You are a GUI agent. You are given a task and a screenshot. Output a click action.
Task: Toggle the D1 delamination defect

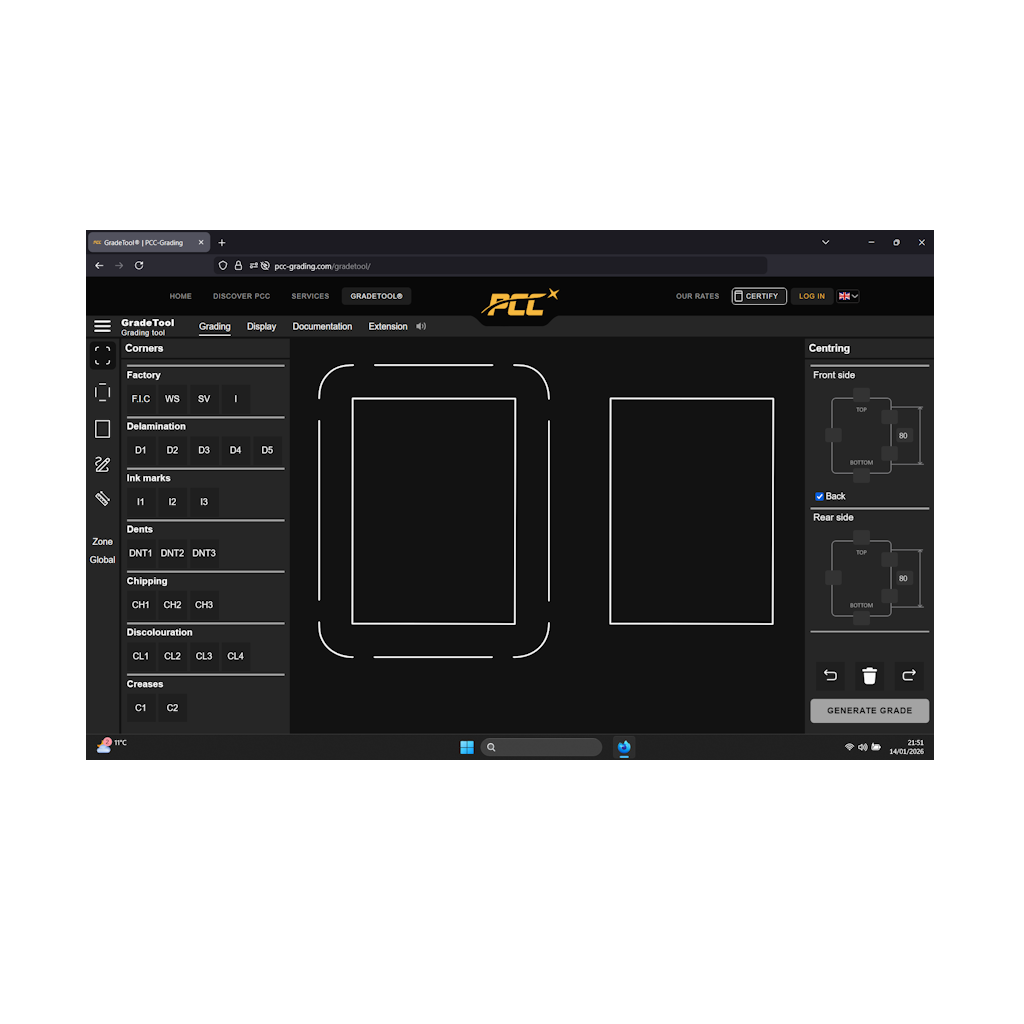(140, 451)
